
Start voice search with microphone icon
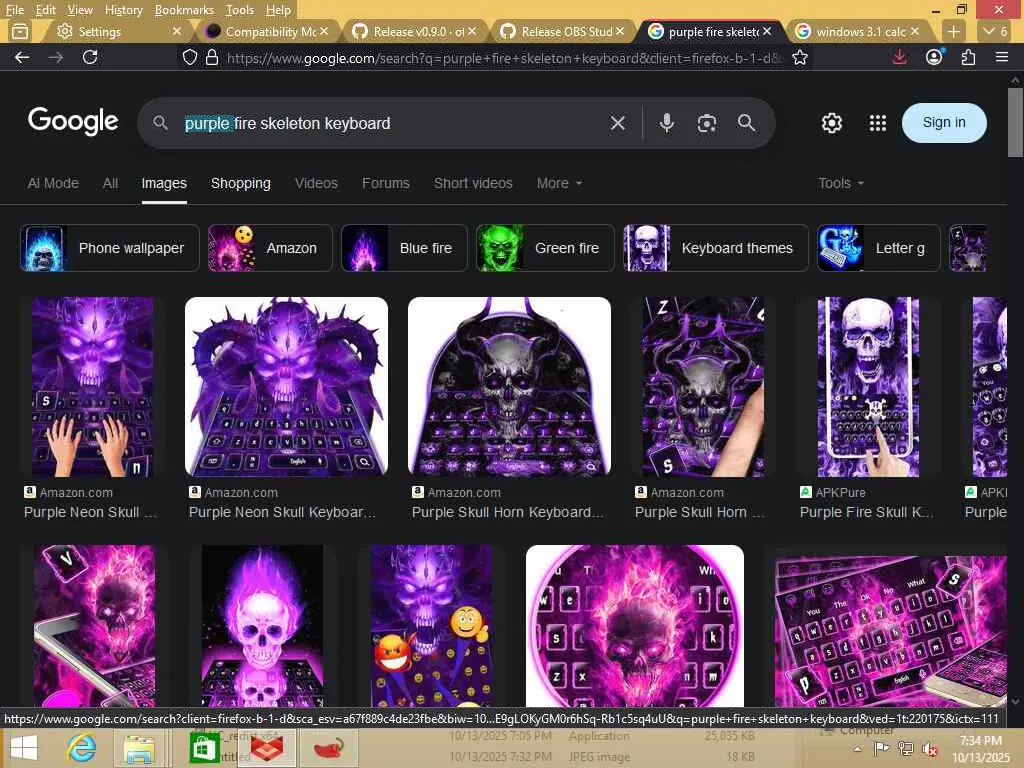(x=666, y=123)
